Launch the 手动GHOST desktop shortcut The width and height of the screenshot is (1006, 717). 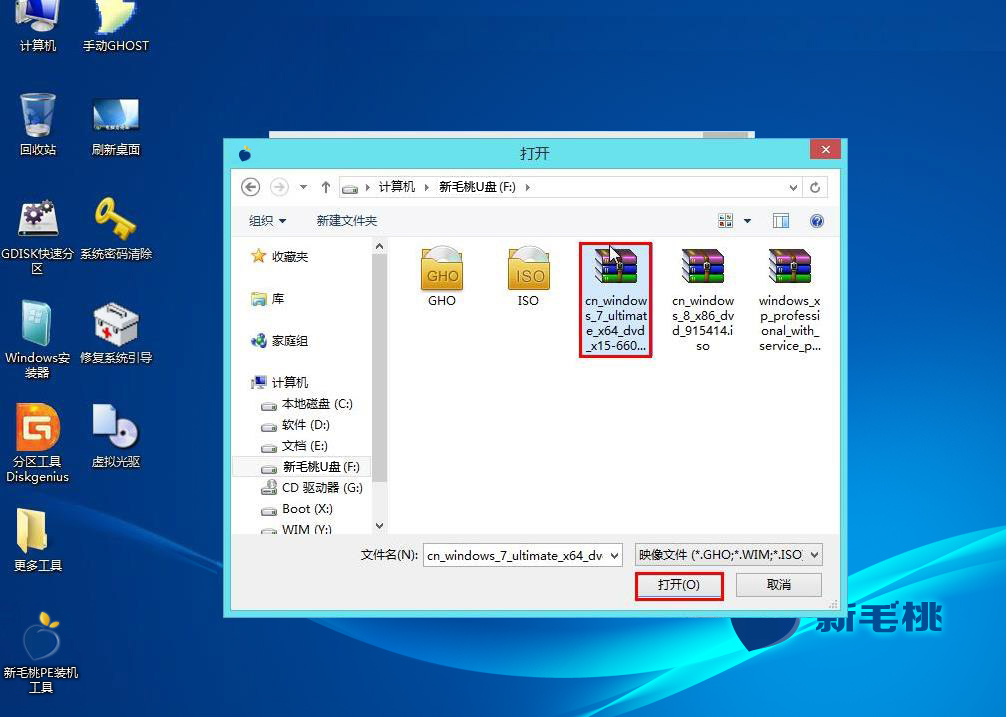(115, 26)
